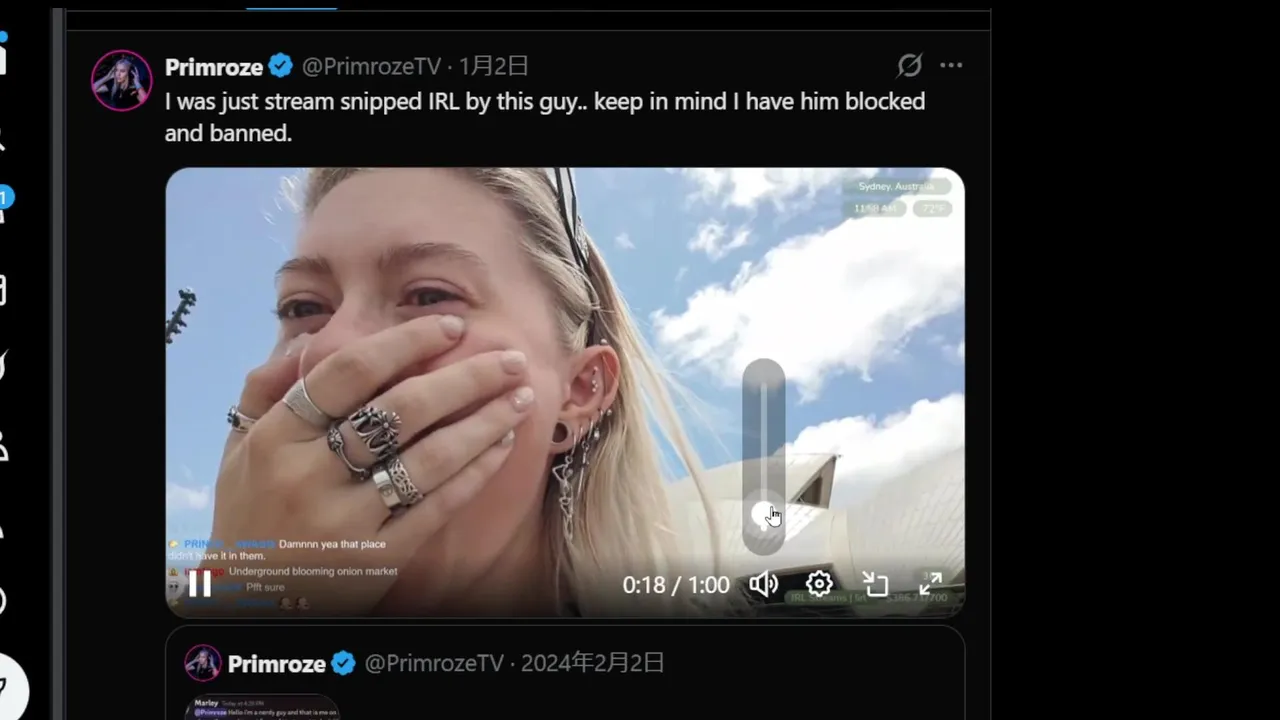
Task: Open the quoted post's Primroze name
Action: (x=277, y=664)
